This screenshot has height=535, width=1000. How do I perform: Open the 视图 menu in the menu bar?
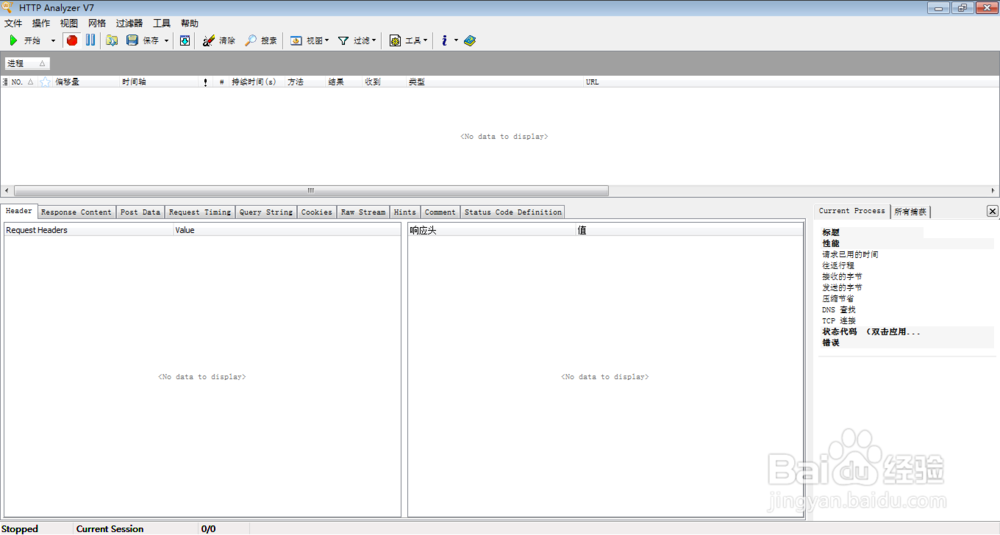[x=69, y=23]
